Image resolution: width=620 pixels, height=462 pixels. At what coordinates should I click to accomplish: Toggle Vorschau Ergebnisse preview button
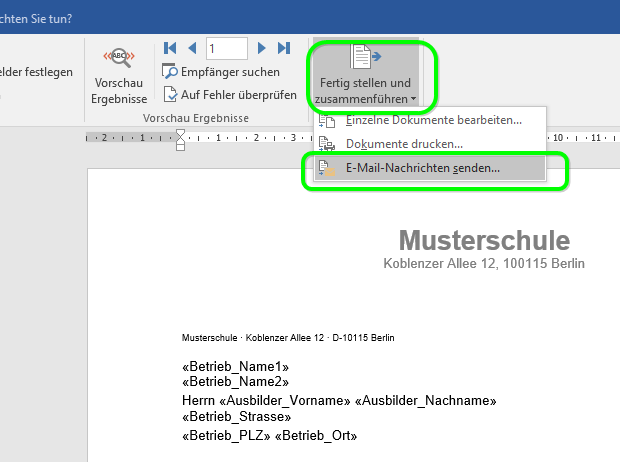[119, 77]
